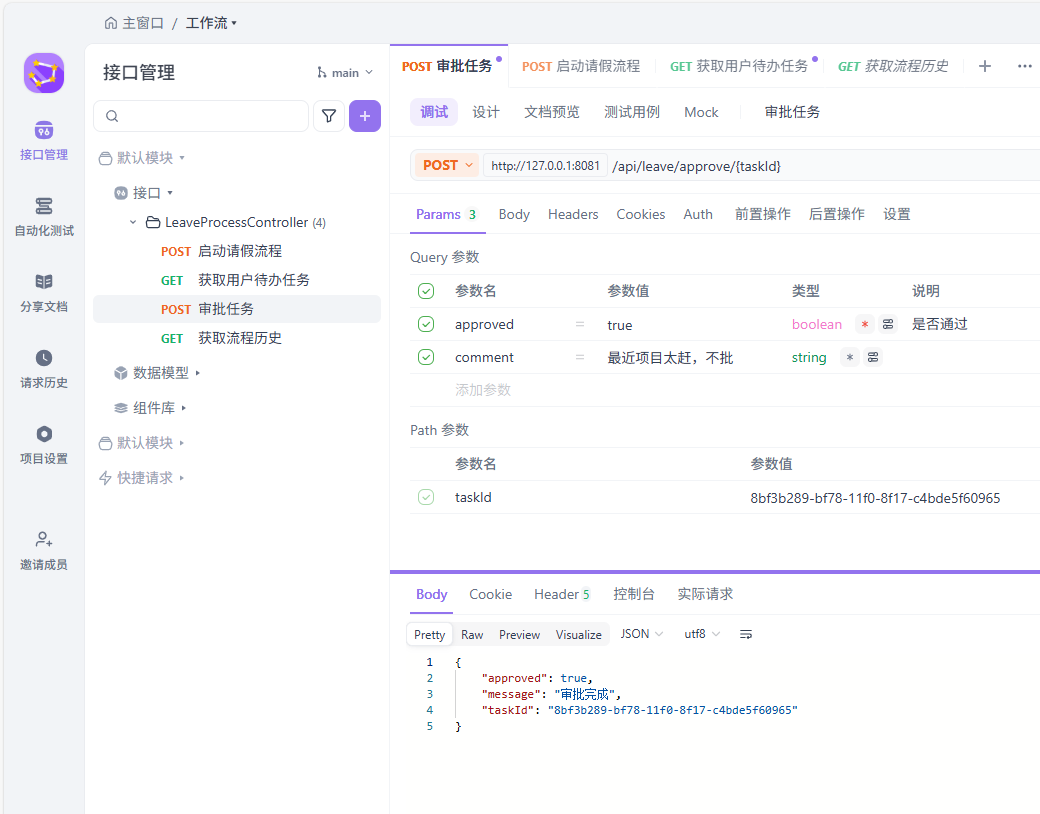The image size is (1040, 814).
Task: Click the Apifox project logo icon
Action: [43, 73]
